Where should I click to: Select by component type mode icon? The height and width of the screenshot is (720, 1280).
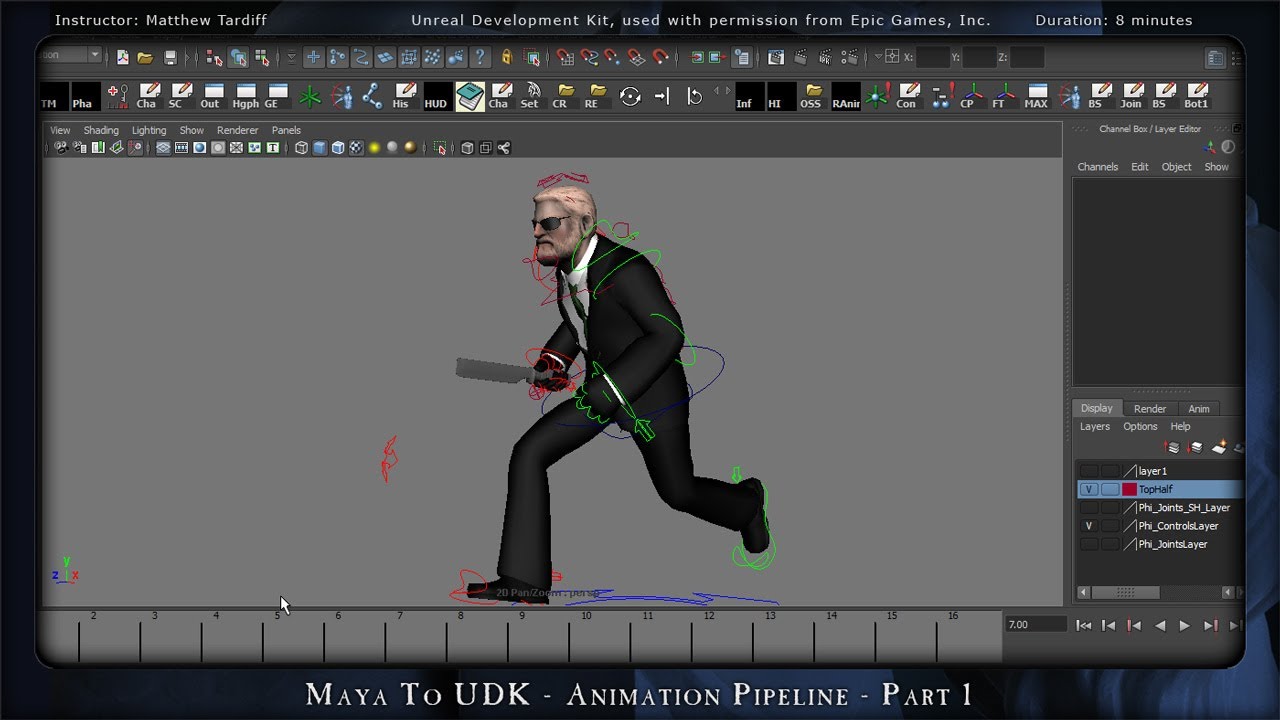pyautogui.click(x=262, y=58)
